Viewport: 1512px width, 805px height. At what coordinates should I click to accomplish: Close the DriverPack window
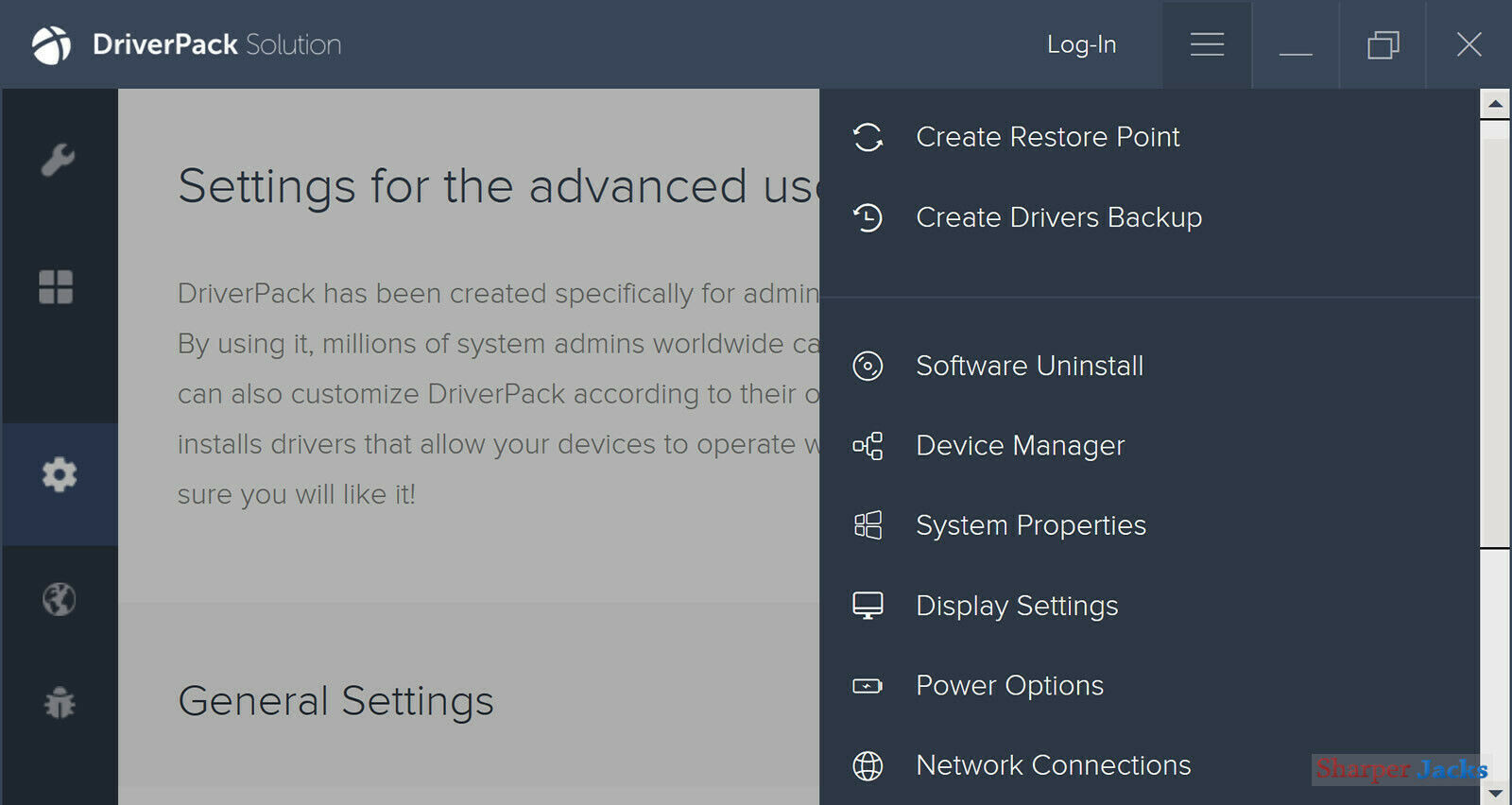click(1469, 44)
